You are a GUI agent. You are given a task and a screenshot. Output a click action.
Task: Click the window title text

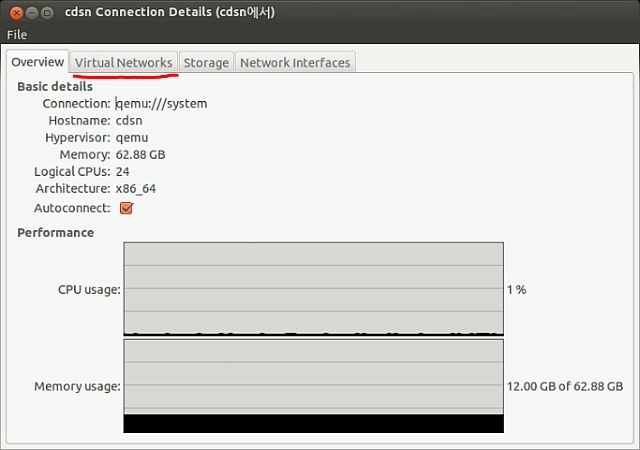point(169,12)
